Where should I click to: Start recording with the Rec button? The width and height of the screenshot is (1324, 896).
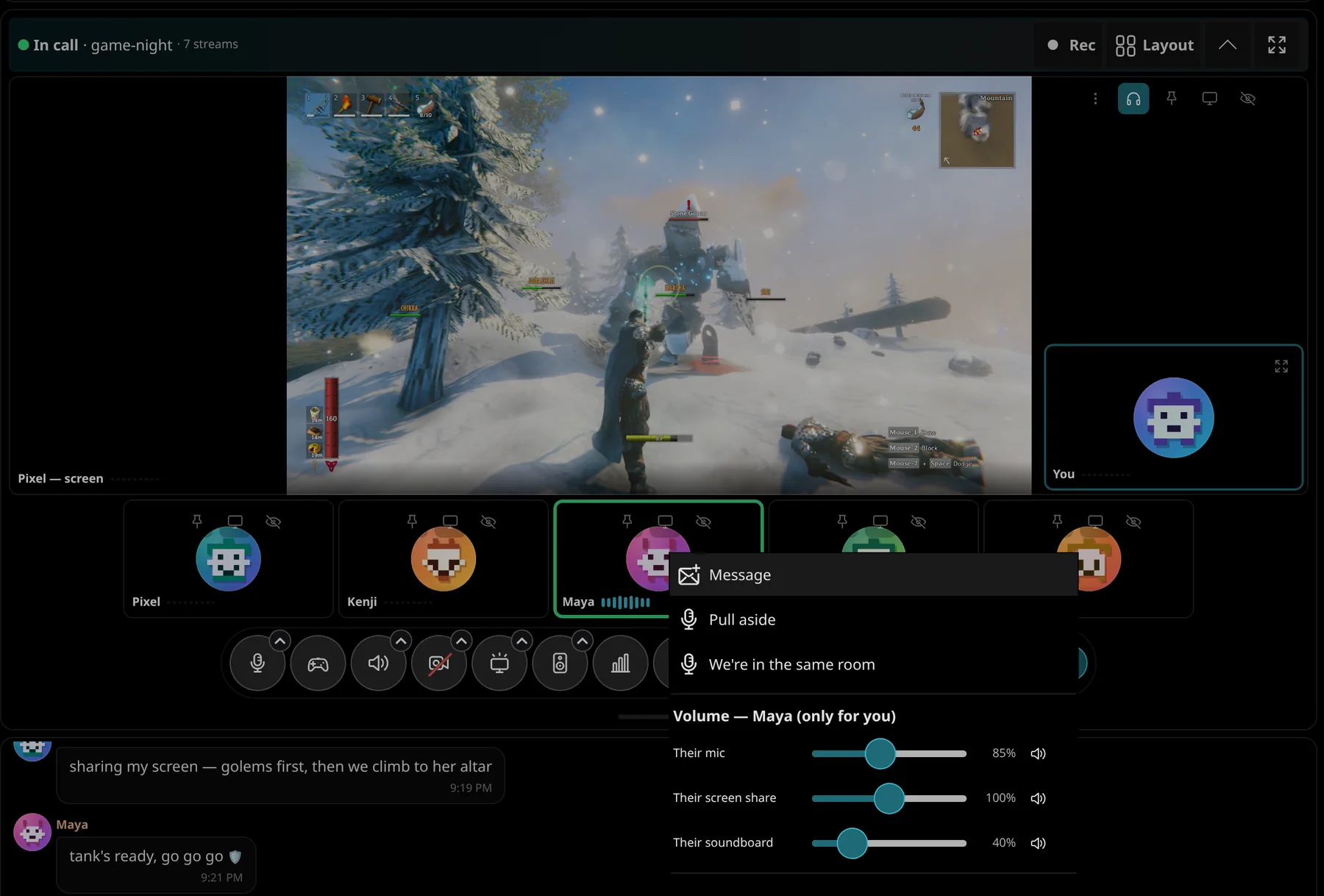[1072, 45]
